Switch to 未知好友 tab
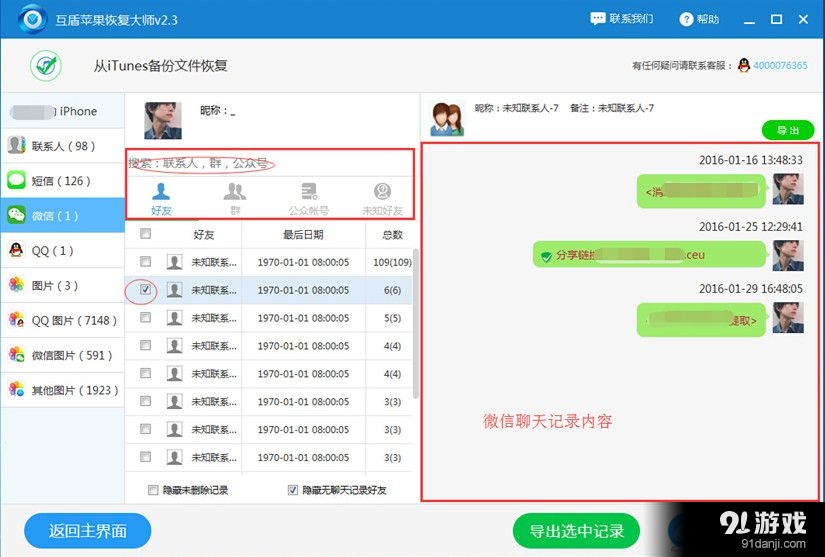 (382, 199)
